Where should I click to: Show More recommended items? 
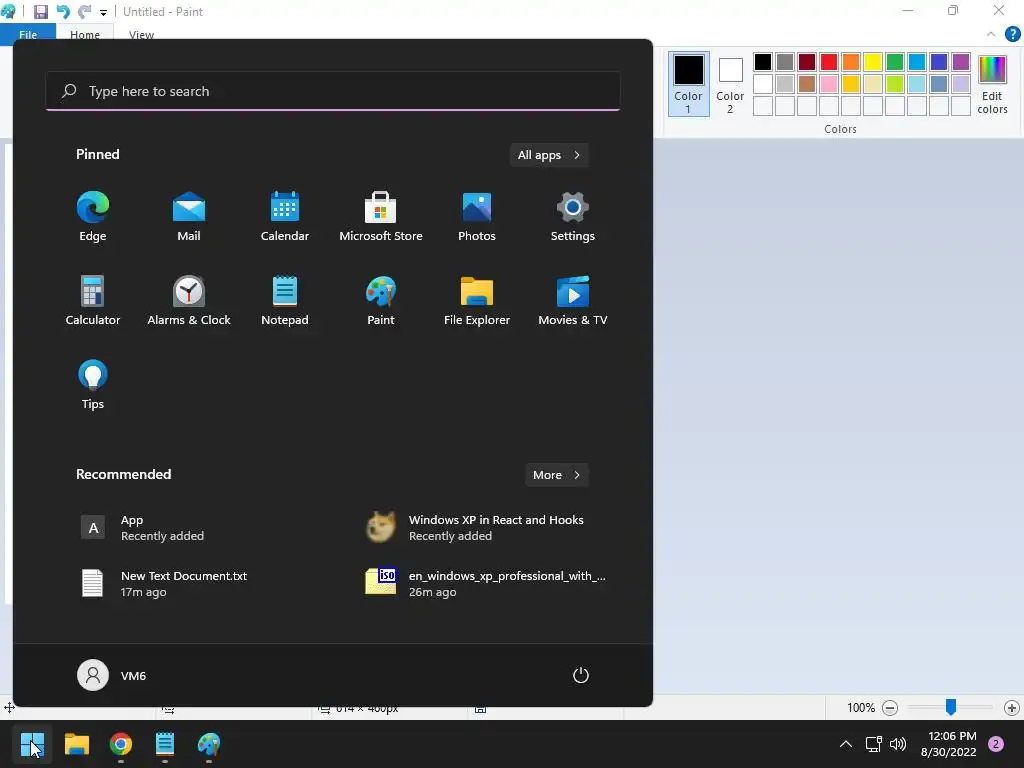click(x=556, y=475)
